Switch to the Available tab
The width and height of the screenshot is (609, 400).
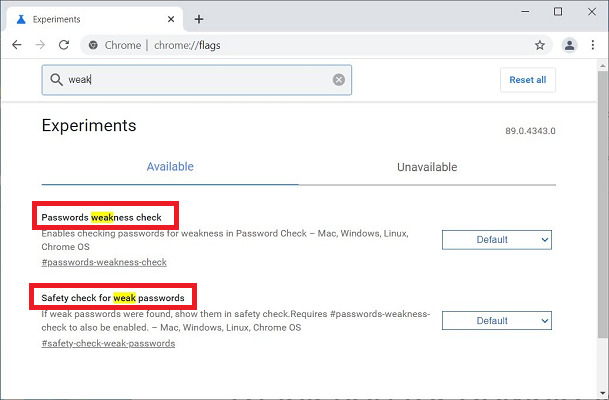[x=170, y=167]
